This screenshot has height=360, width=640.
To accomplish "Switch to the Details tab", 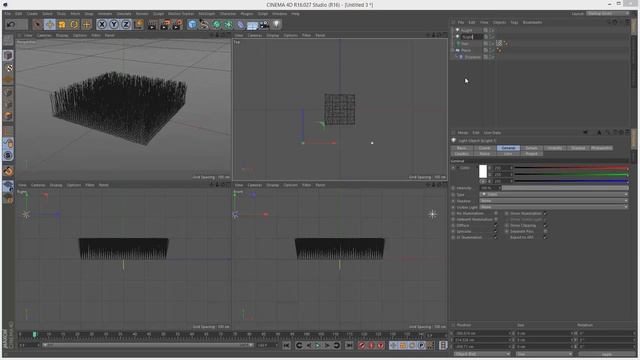I will [531, 148].
